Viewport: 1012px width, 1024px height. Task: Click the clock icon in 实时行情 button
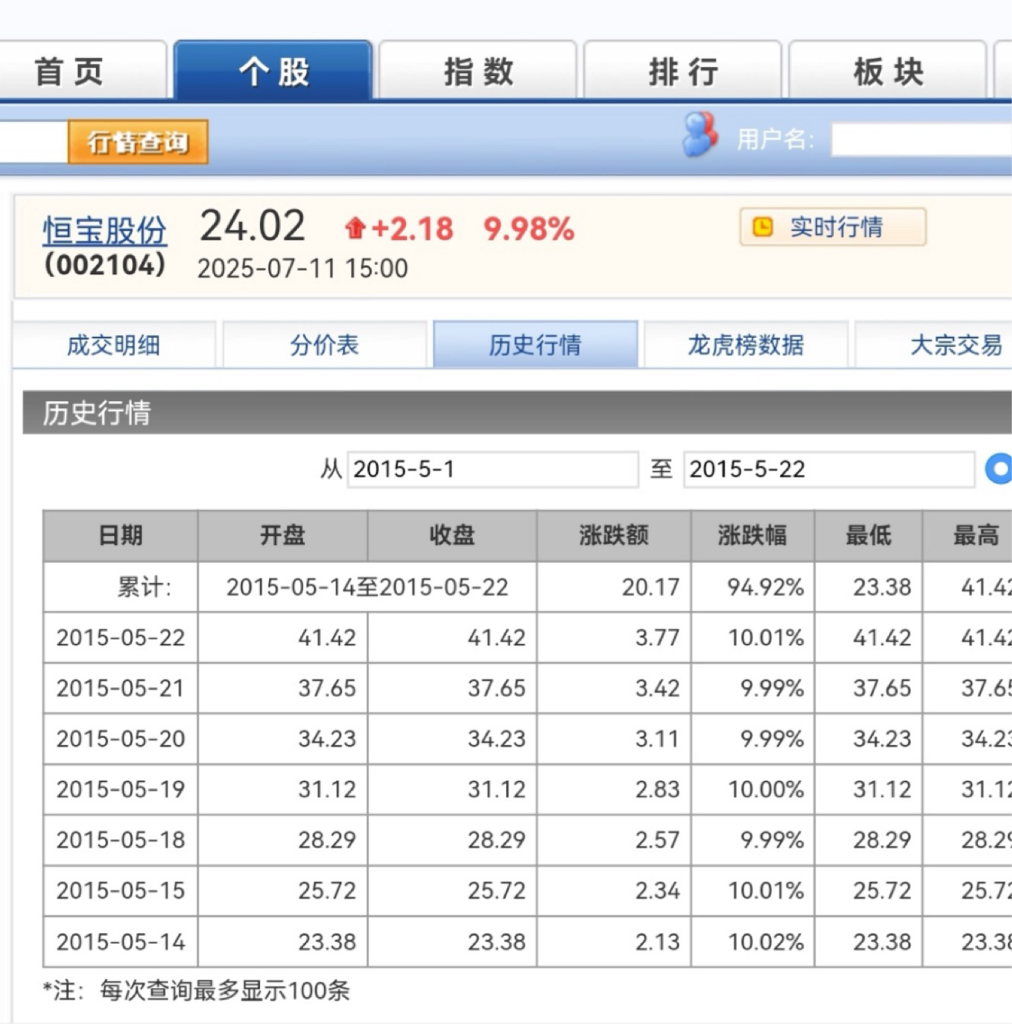click(763, 227)
